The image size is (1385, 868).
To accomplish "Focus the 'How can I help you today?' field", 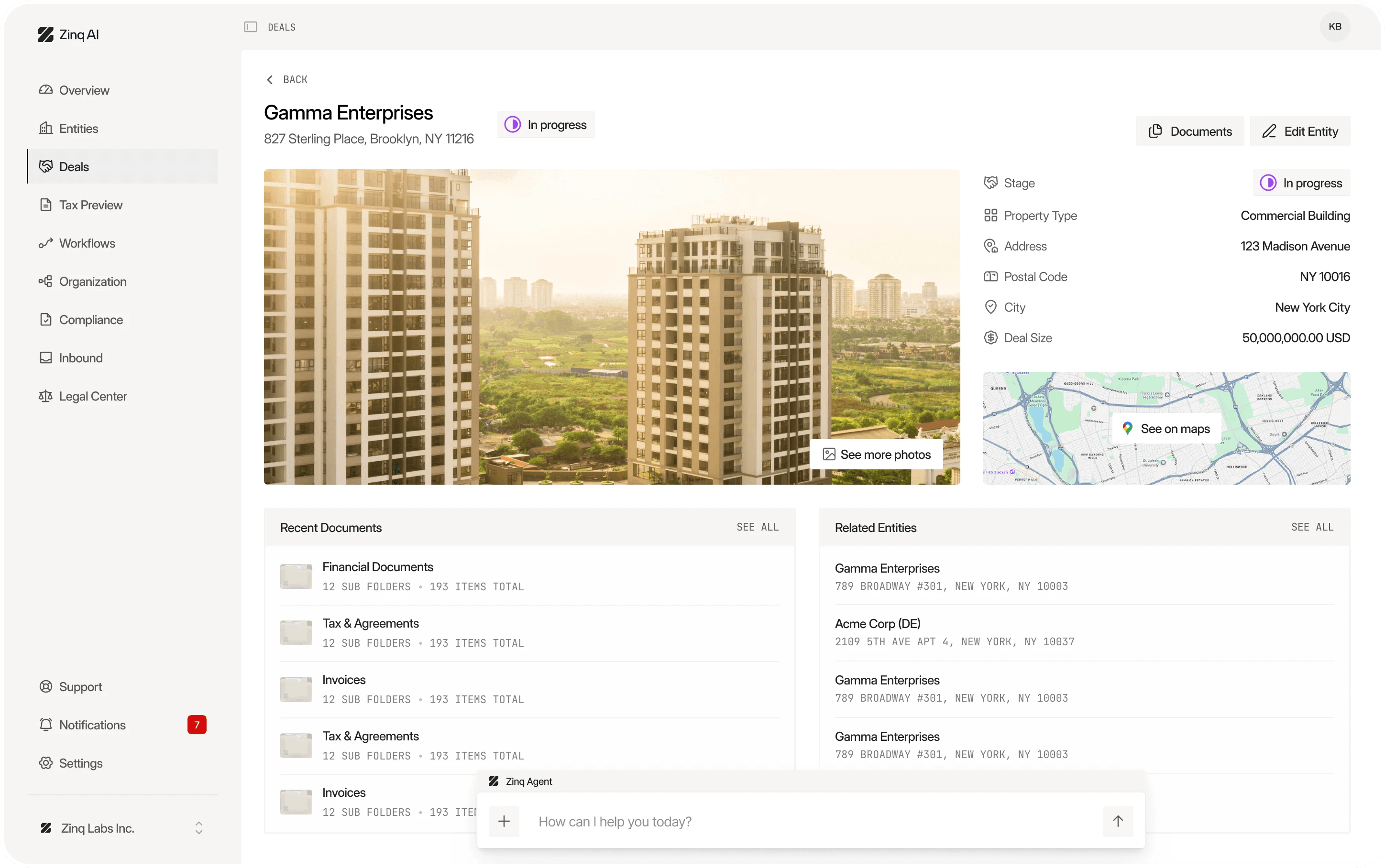I will [811, 821].
